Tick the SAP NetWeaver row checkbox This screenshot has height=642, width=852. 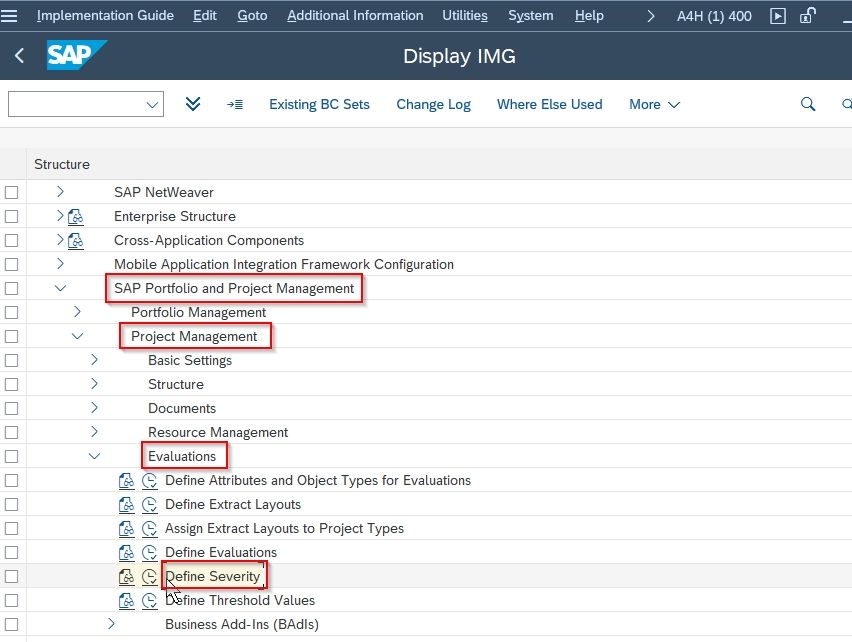click(11, 192)
